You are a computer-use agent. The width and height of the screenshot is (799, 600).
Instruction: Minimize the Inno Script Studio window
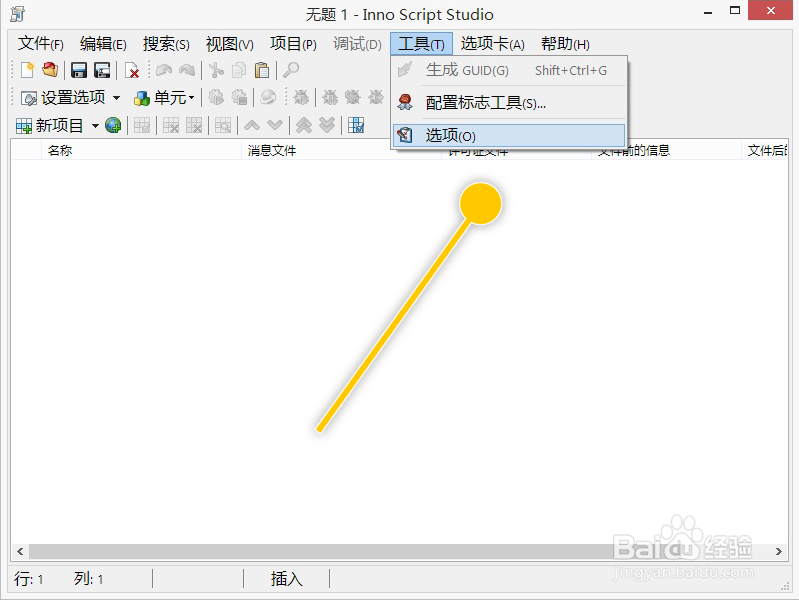coord(708,11)
